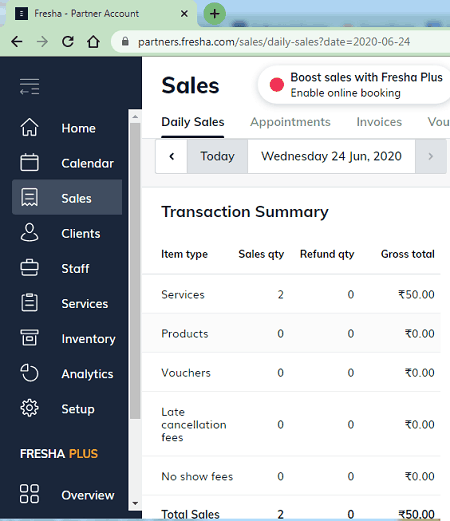This screenshot has height=521, width=450.
Task: Switch to the Appointments tab
Action: 290,122
